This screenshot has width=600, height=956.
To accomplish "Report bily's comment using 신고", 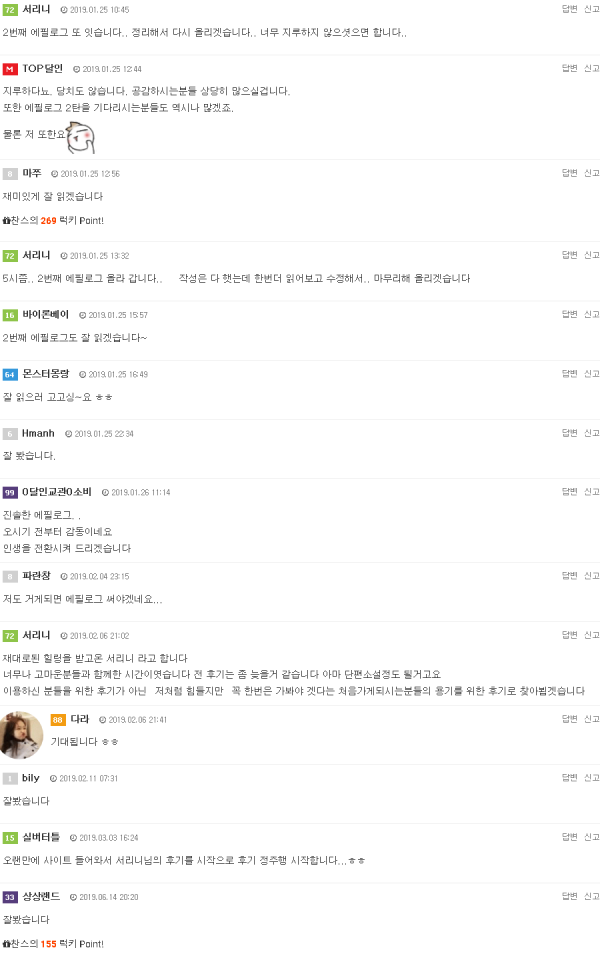I will point(591,777).
